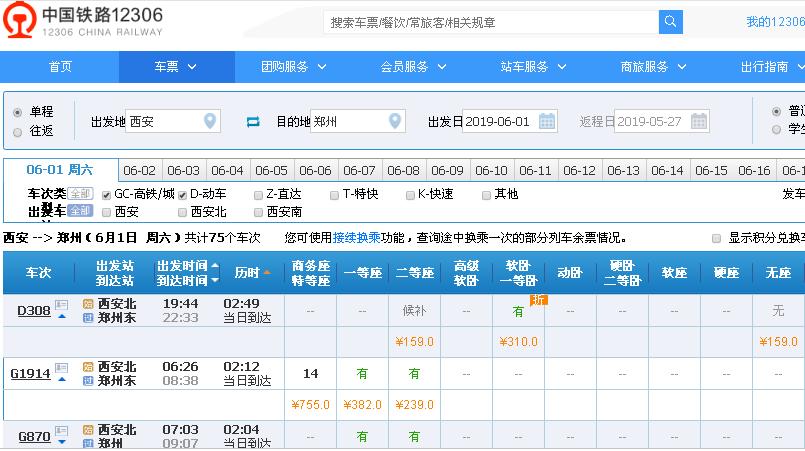This screenshot has width=805, height=451.
Task: Open 我的12306 account link
Action: point(775,22)
